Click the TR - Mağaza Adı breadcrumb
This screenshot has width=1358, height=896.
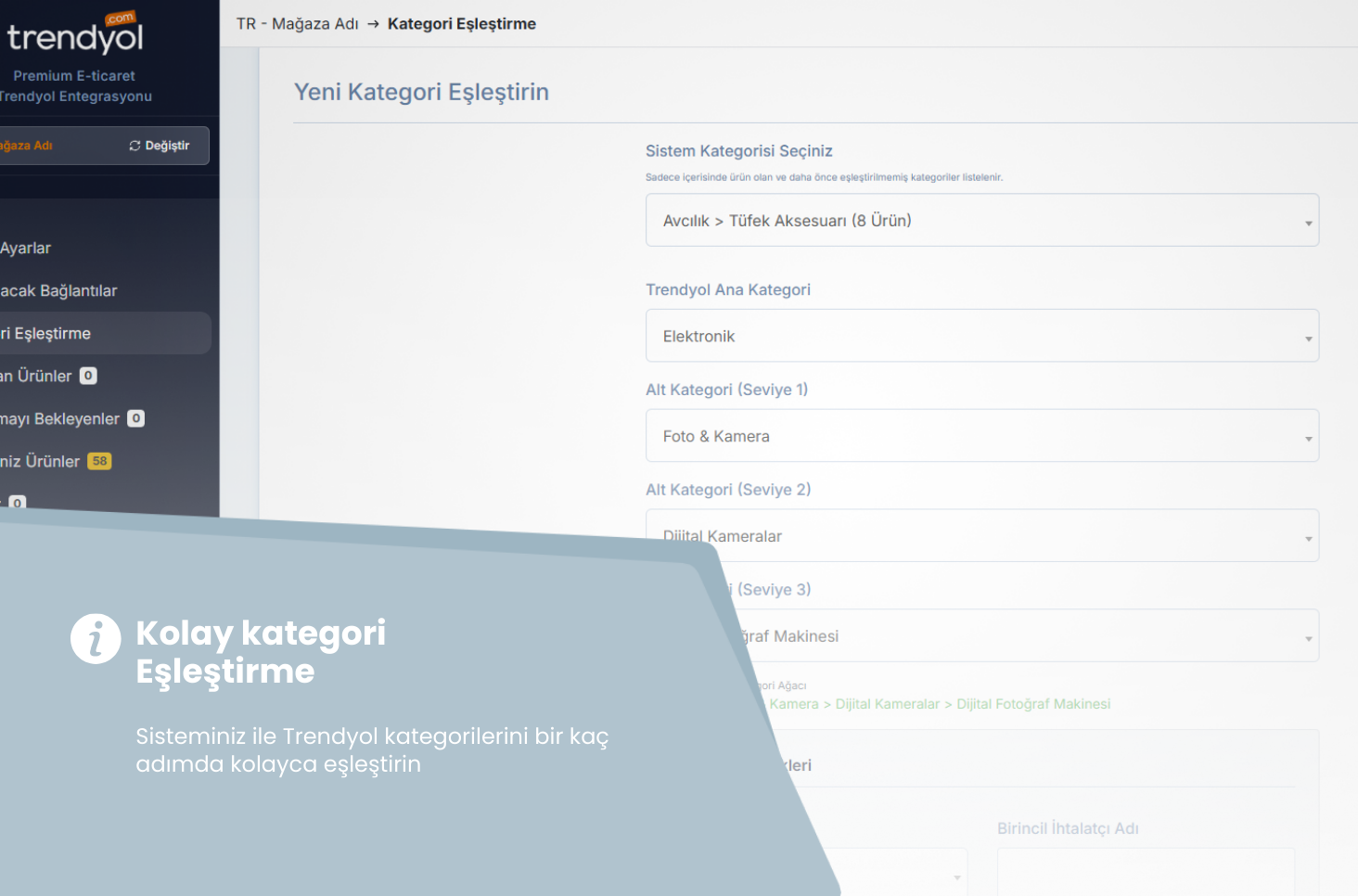tap(297, 24)
